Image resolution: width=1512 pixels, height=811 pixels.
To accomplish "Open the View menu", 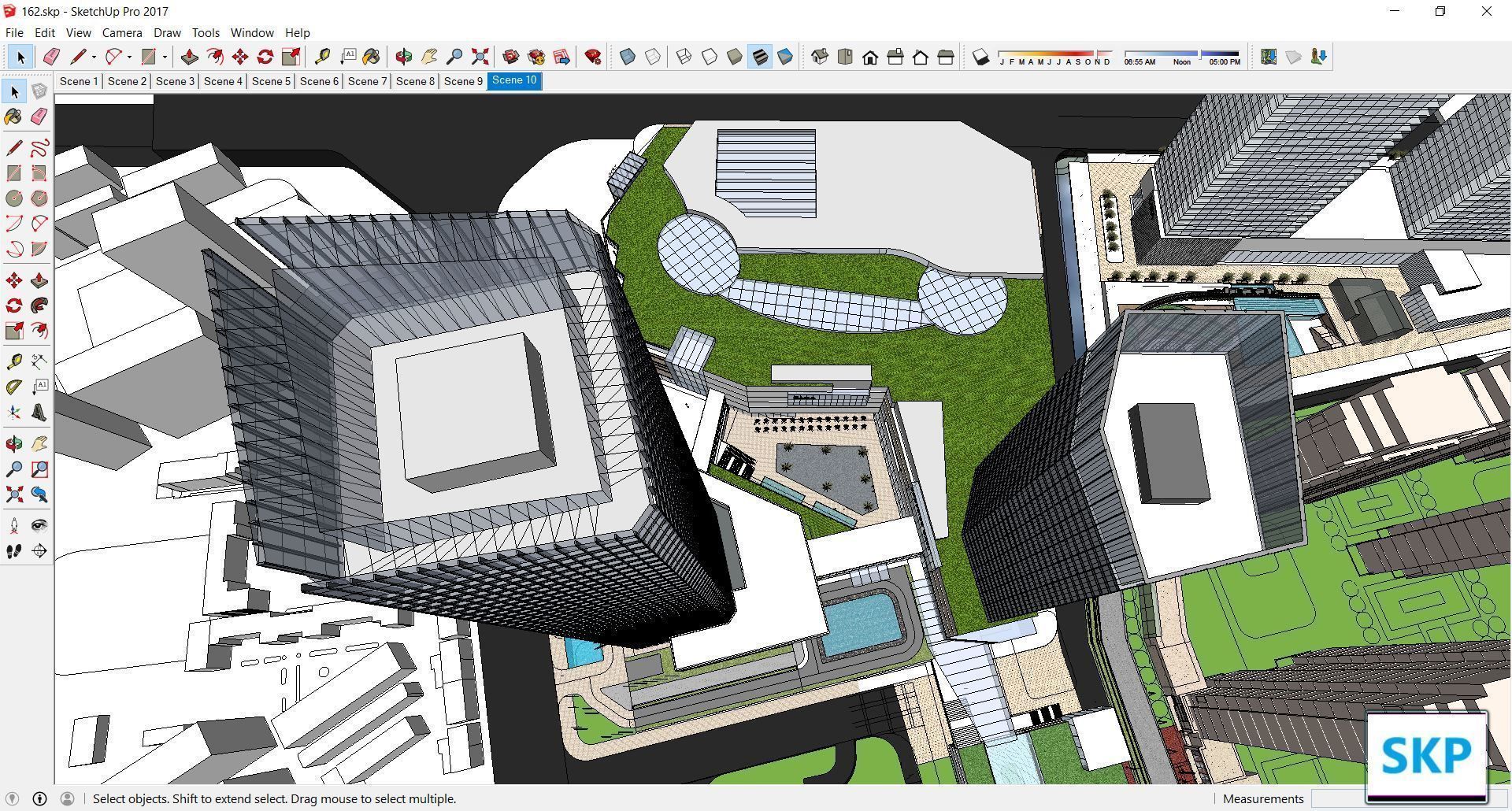I will pos(78,32).
